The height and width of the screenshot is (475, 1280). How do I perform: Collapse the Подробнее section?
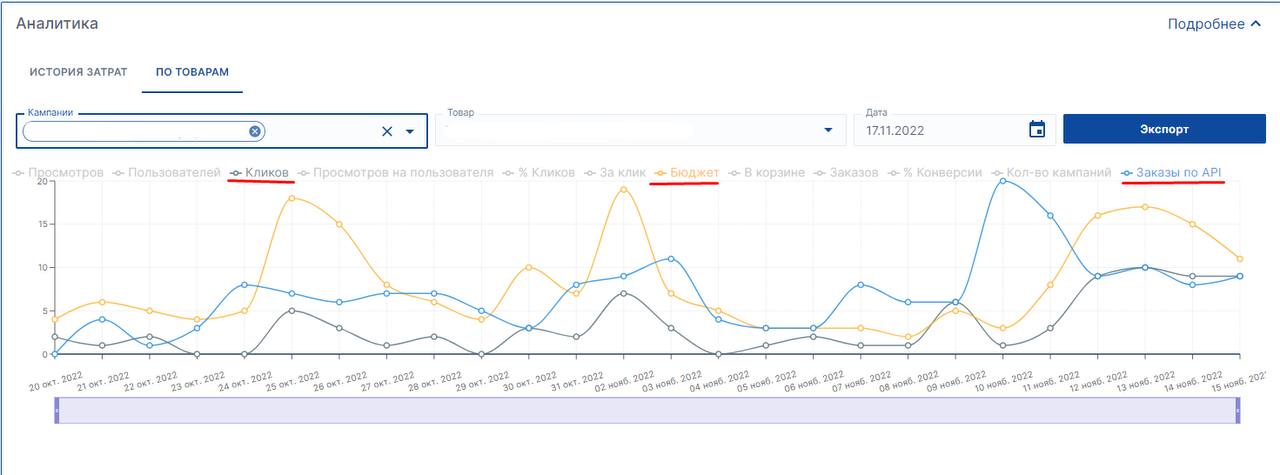(1214, 24)
